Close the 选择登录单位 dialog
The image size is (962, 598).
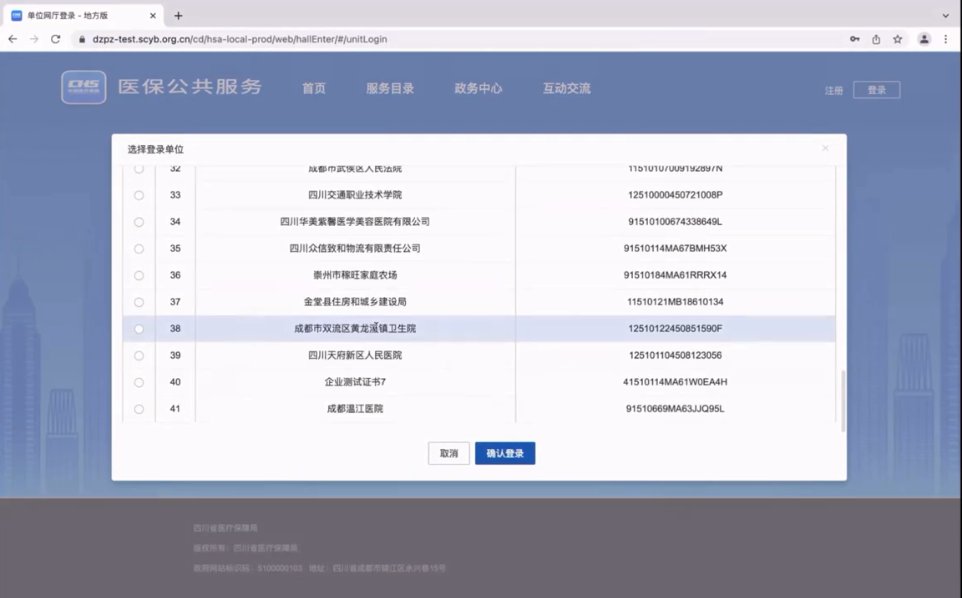point(825,148)
